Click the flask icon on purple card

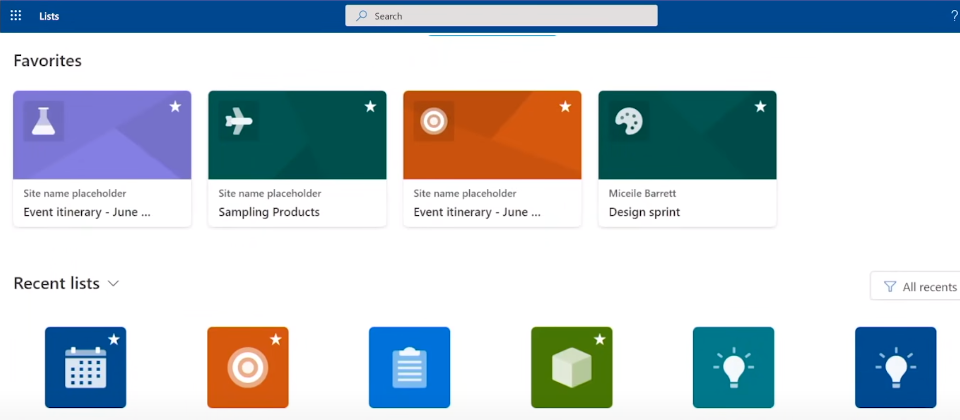coord(43,121)
